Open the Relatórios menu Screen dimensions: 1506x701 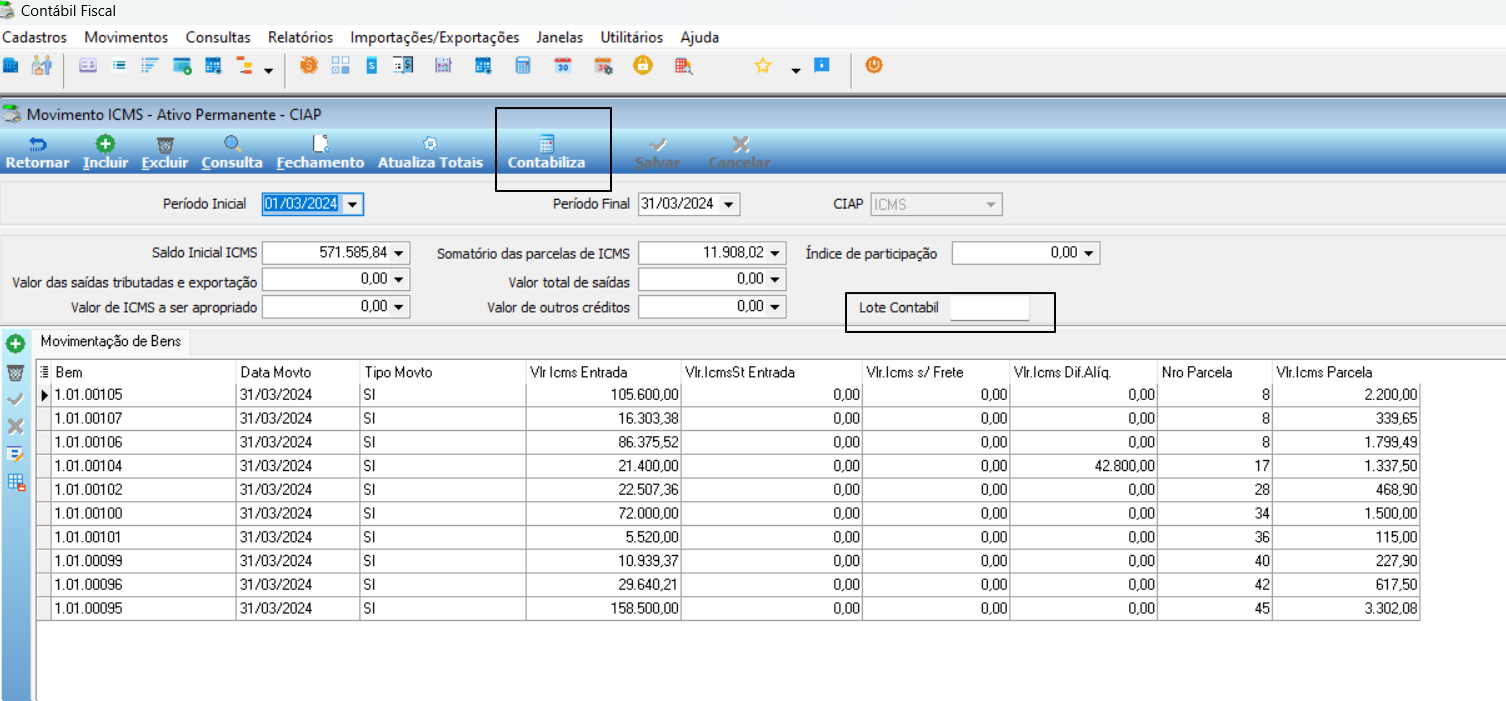[300, 37]
